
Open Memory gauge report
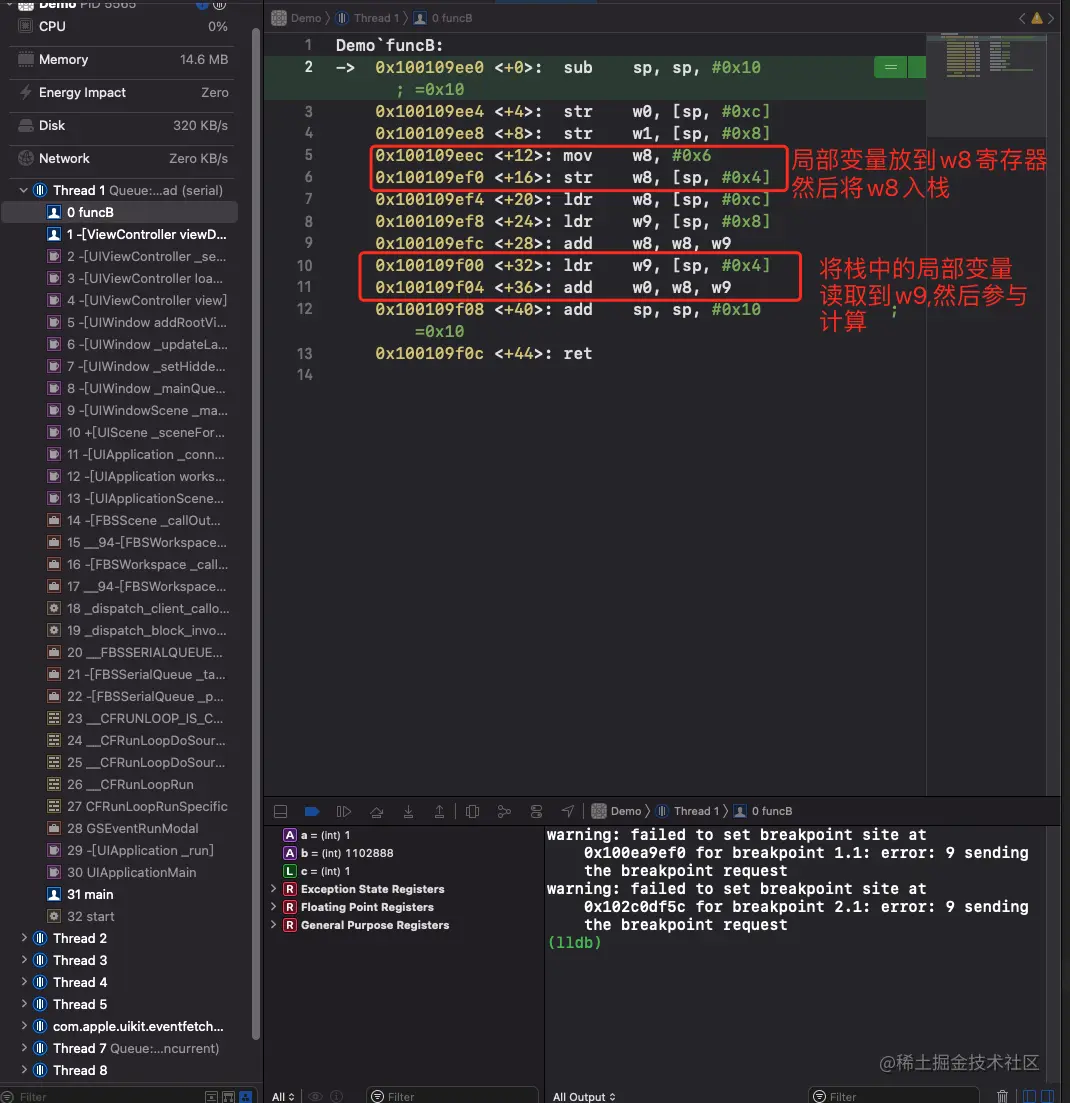(x=122, y=59)
